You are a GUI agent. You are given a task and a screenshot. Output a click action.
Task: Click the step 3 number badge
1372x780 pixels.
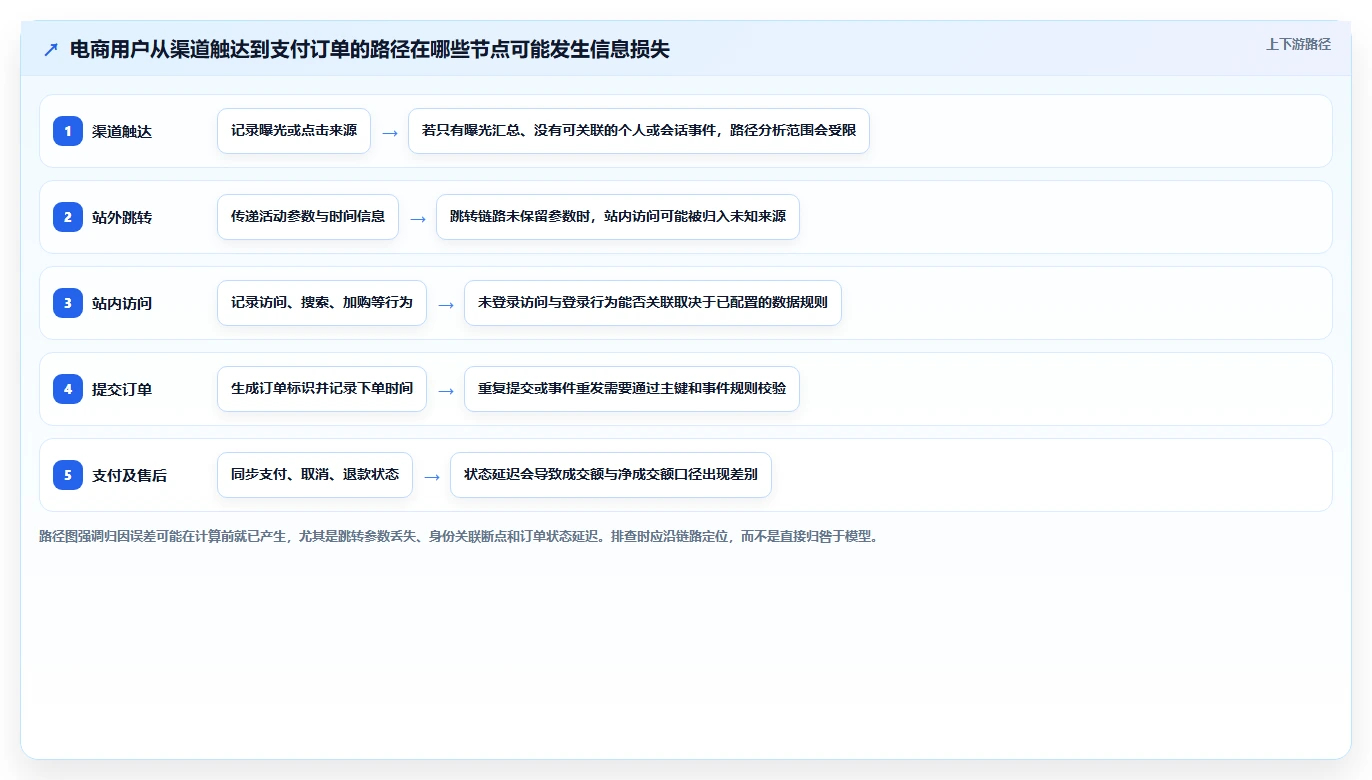coord(68,303)
